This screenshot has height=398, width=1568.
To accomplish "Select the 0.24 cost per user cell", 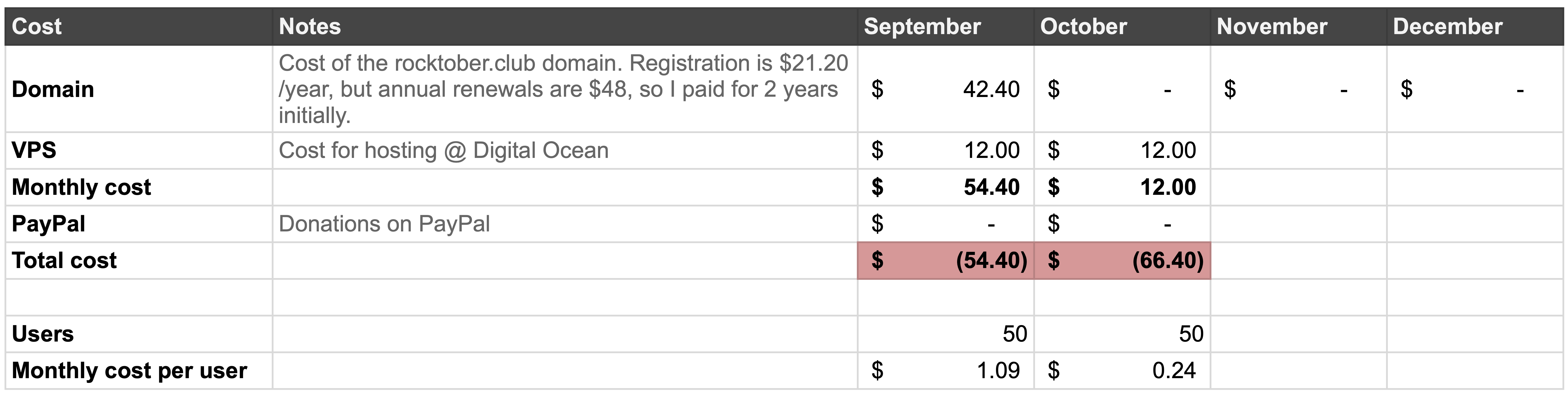I will pos(1122,371).
